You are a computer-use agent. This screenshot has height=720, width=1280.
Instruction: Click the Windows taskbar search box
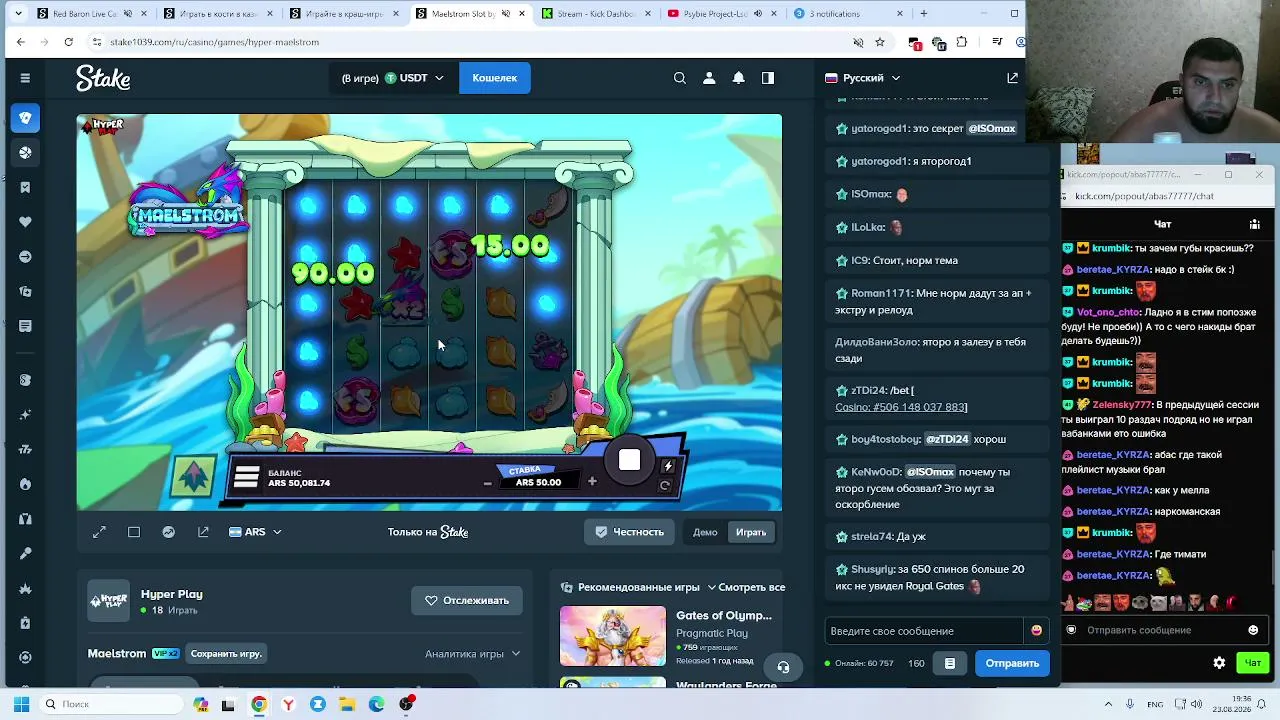pos(112,704)
